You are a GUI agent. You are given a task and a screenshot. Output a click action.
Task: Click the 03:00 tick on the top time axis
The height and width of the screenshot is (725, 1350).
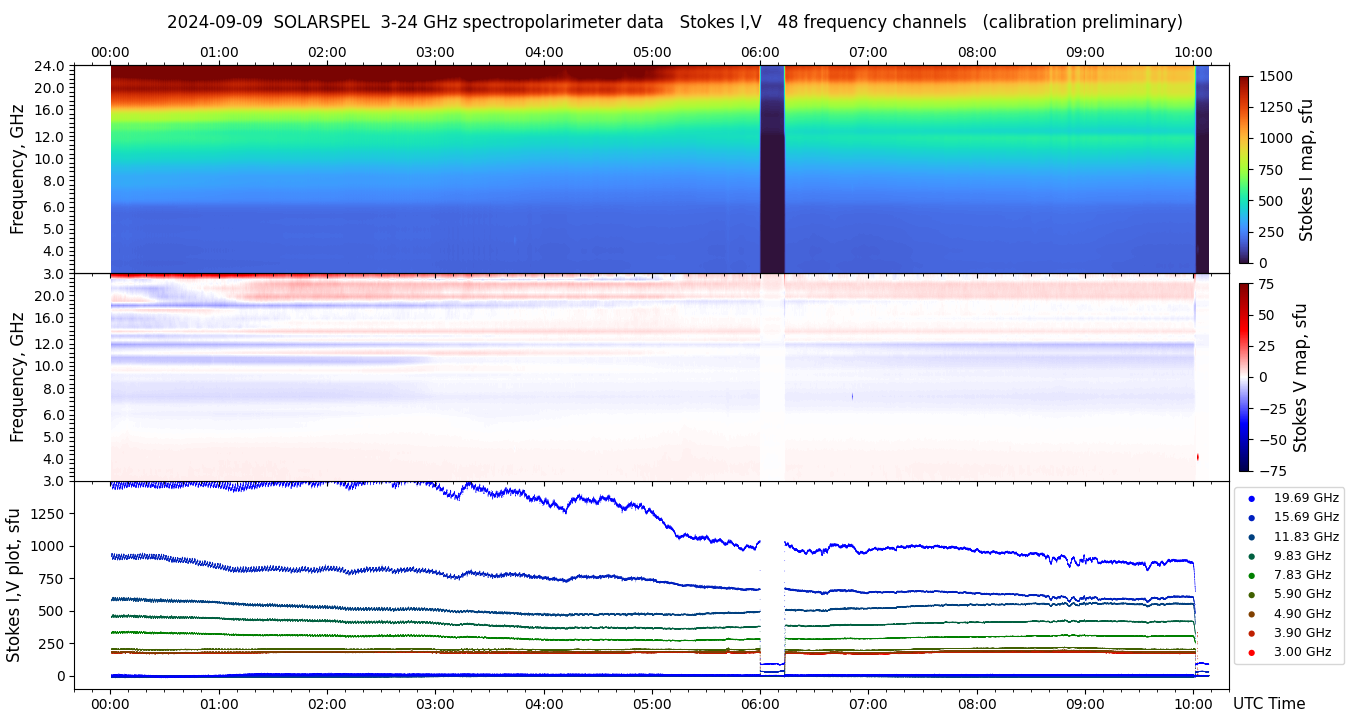click(435, 52)
